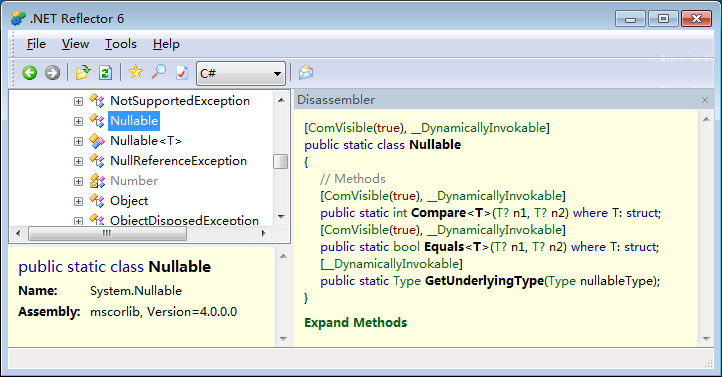Open the C# language dropdown
722x377 pixels.
(241, 73)
